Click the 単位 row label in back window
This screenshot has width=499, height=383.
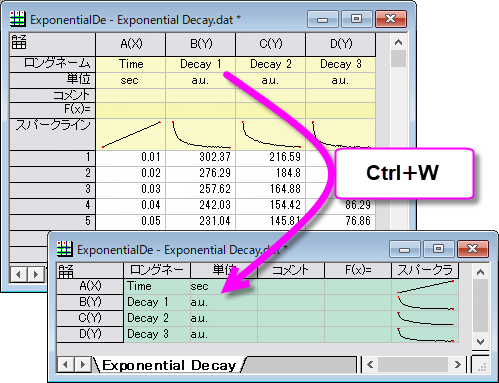pyautogui.click(x=53, y=80)
